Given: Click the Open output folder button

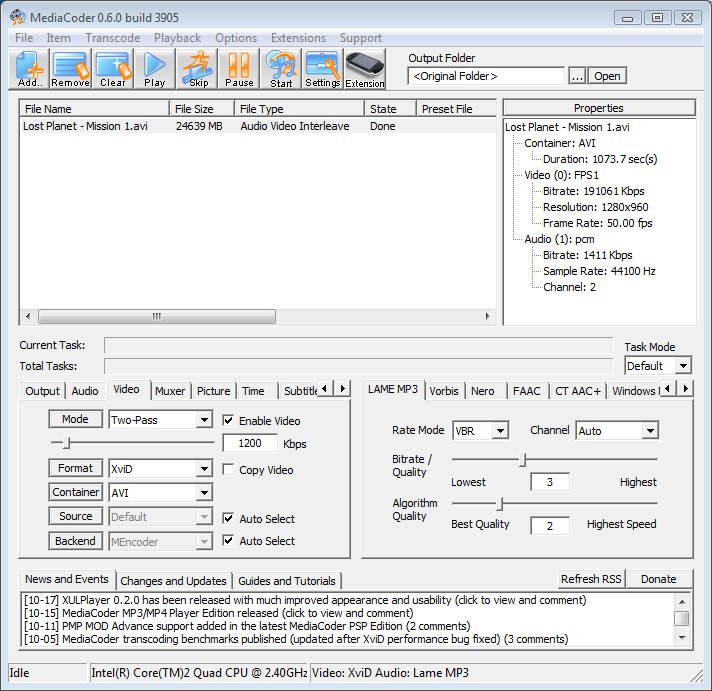Looking at the screenshot, I should point(607,76).
